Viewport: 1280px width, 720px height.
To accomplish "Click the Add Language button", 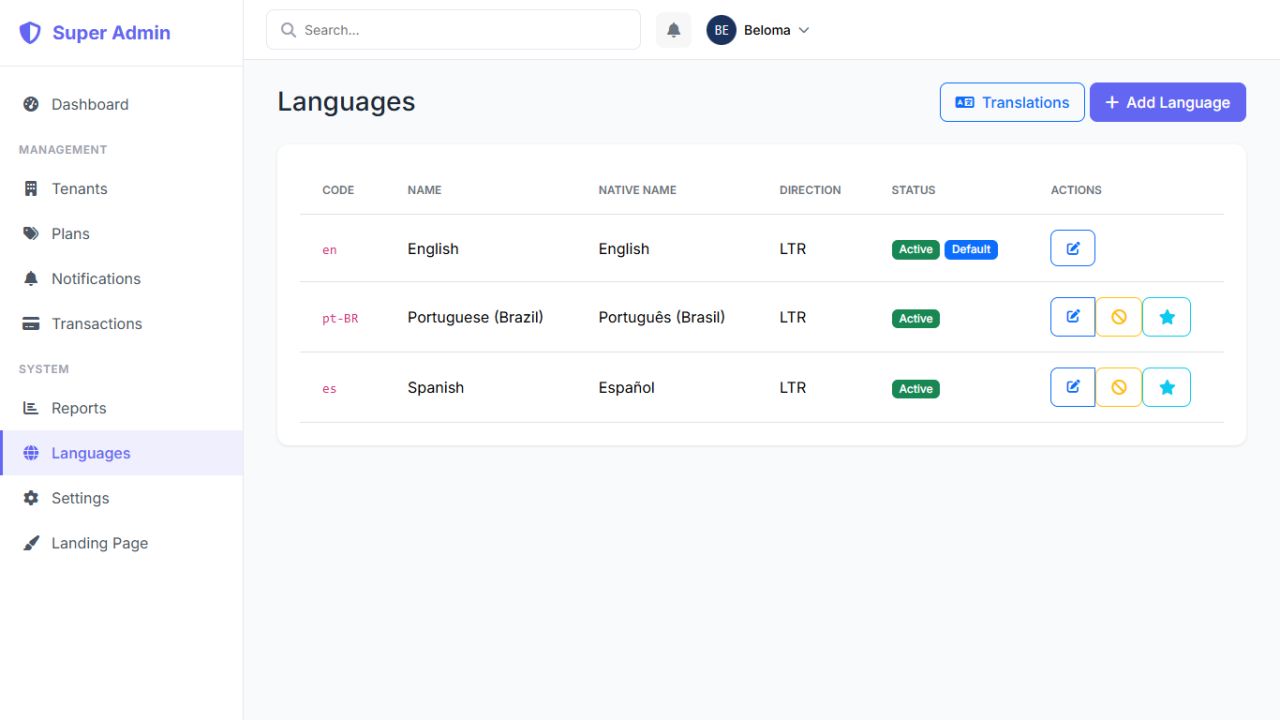I will (x=1167, y=102).
